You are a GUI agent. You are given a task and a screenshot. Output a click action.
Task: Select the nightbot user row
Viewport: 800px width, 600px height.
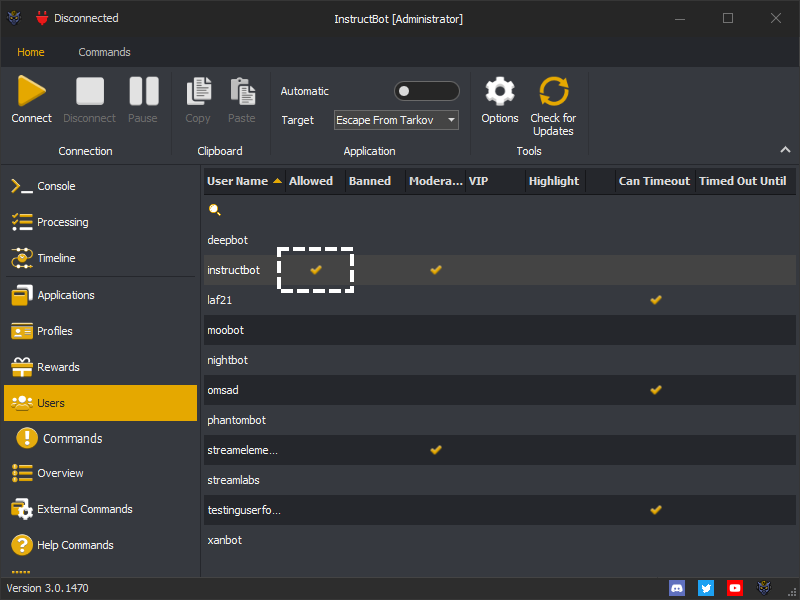pyautogui.click(x=499, y=360)
